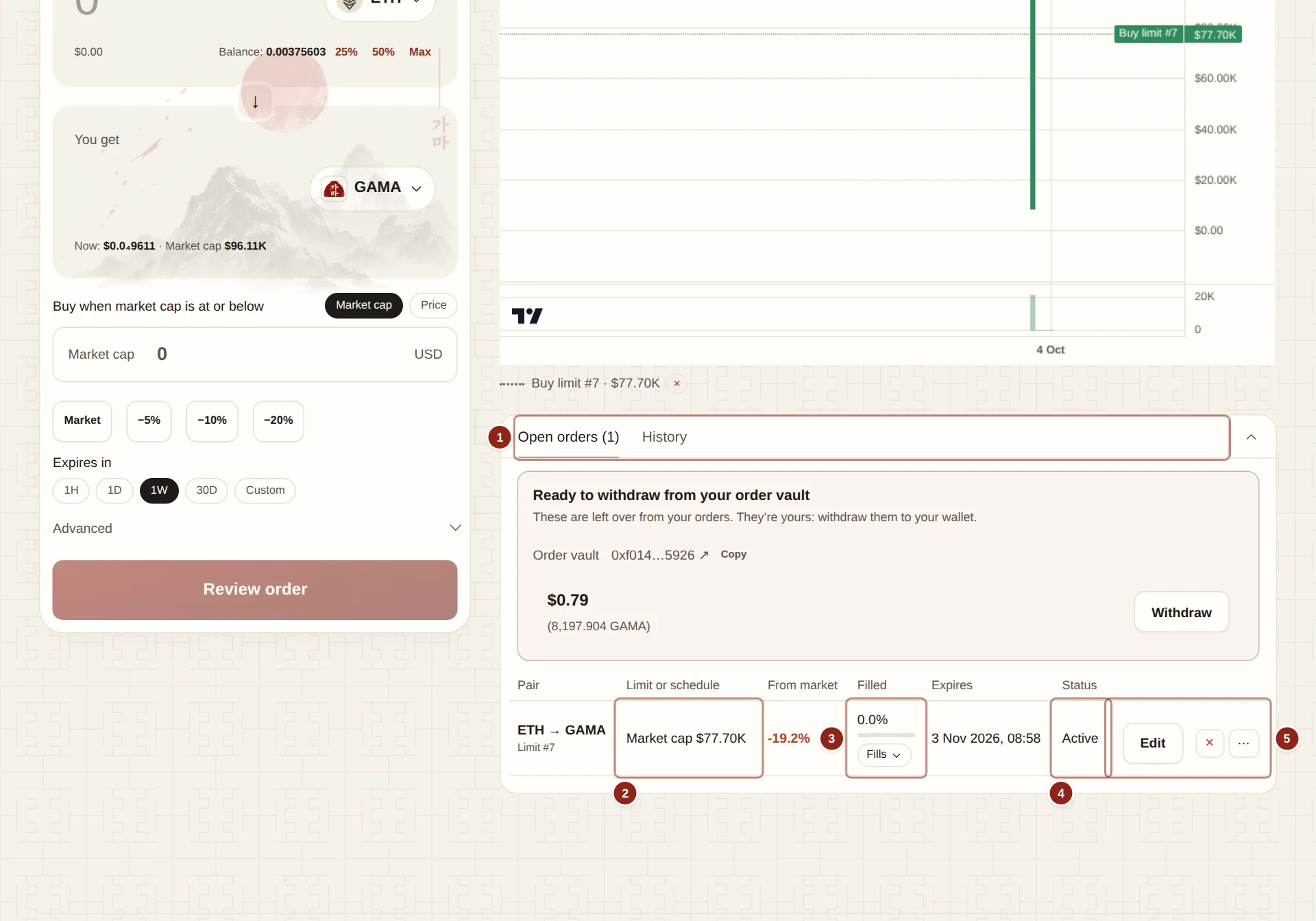Viewport: 1316px width, 921px height.
Task: Set expiry to 1D
Action: 114,490
